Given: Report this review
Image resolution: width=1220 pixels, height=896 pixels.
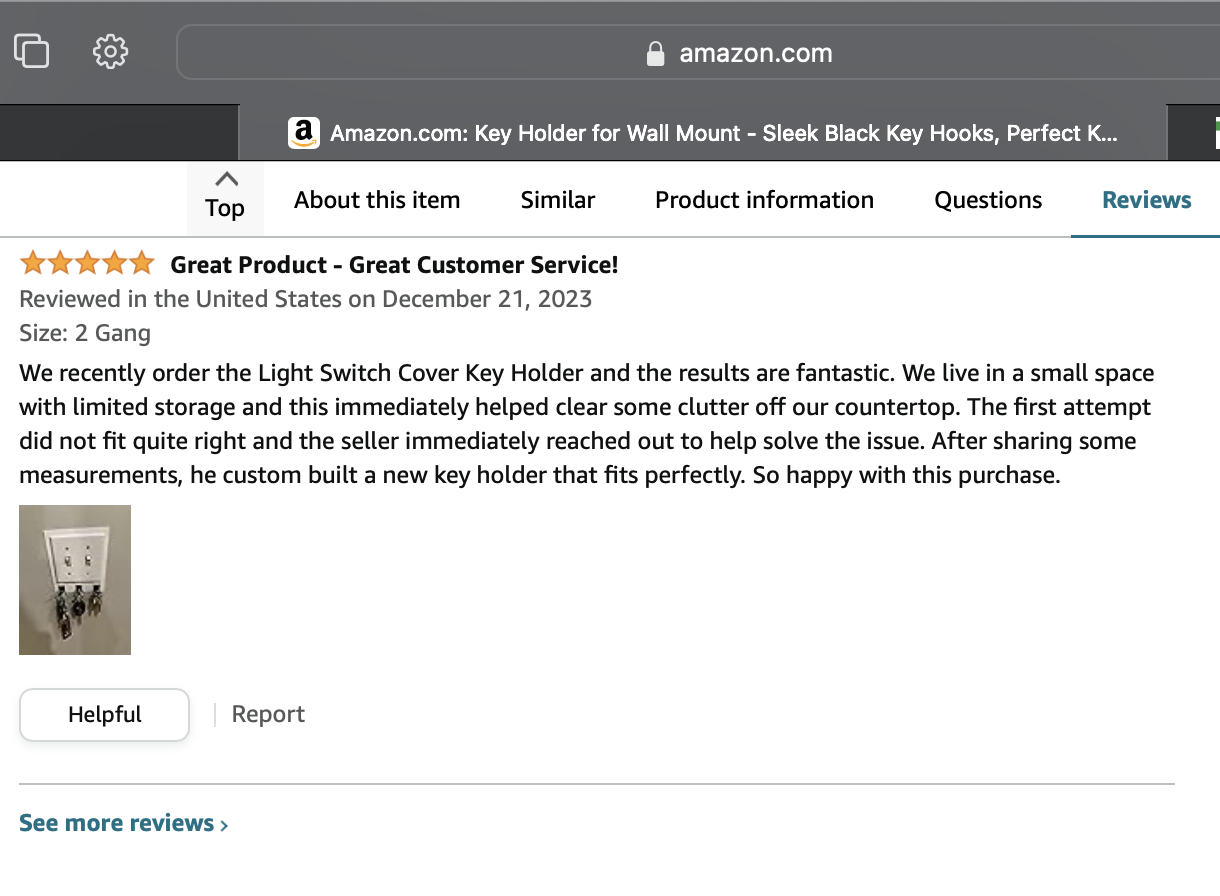Looking at the screenshot, I should click(268, 714).
